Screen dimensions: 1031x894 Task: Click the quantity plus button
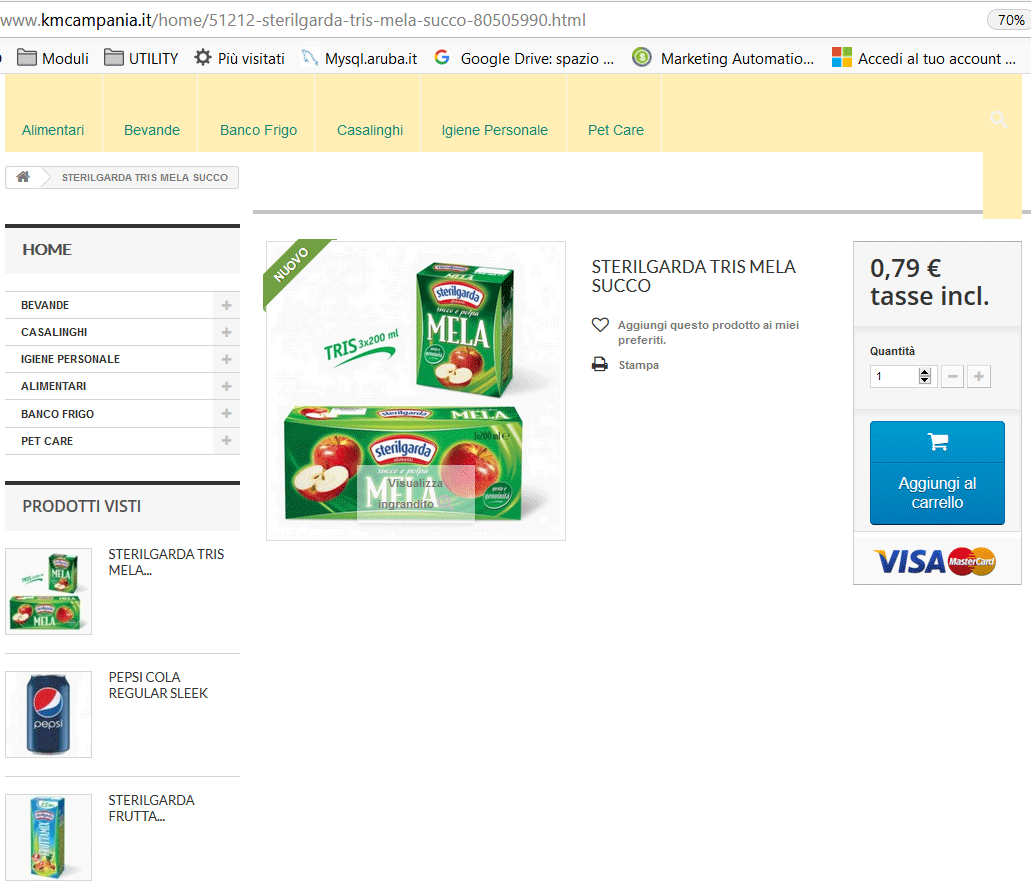click(978, 377)
